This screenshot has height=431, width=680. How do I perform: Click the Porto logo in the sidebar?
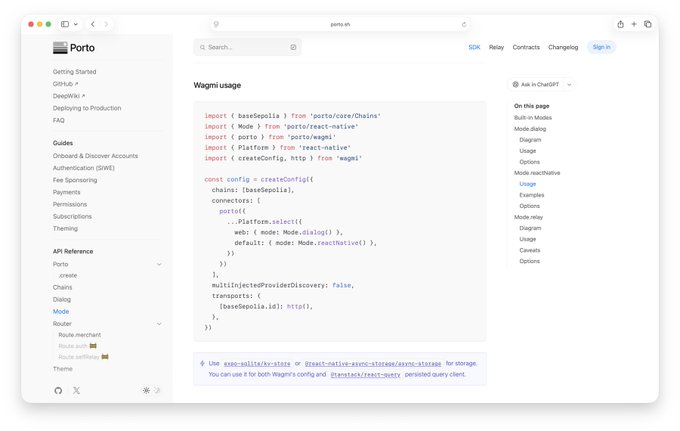(x=74, y=47)
